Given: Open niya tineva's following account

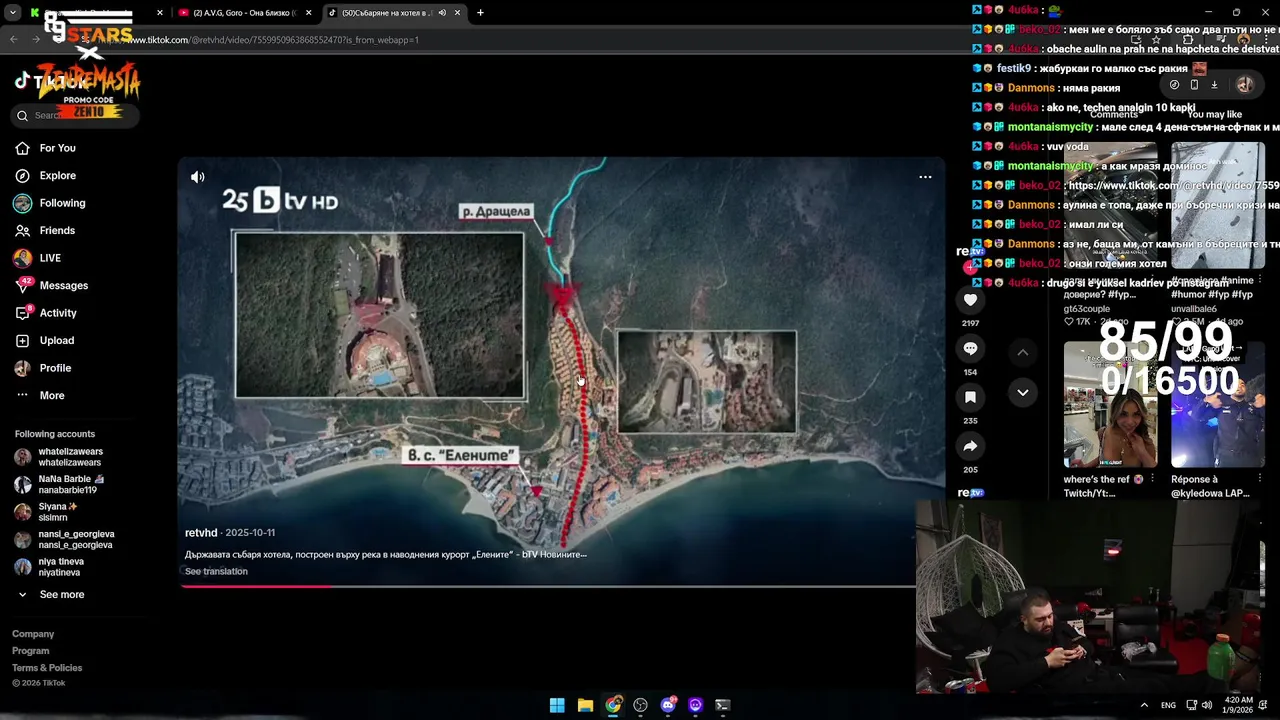Looking at the screenshot, I should point(50,567).
